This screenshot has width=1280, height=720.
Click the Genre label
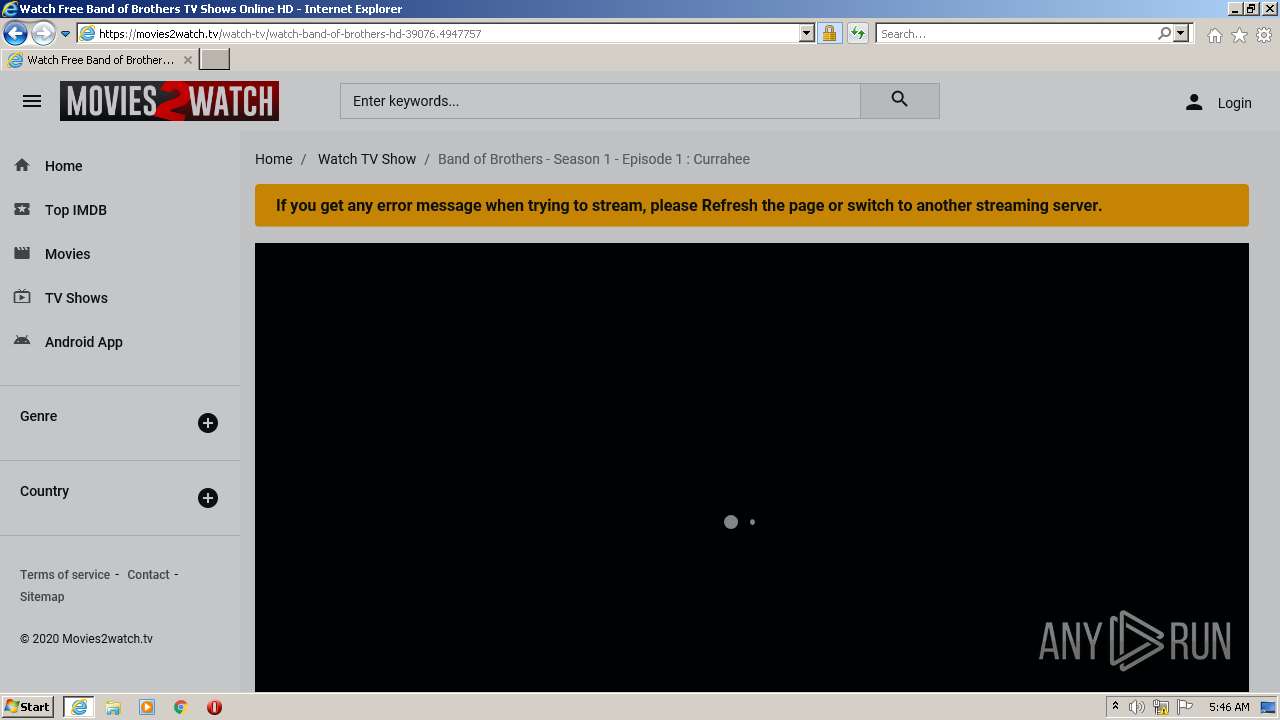[x=38, y=416]
